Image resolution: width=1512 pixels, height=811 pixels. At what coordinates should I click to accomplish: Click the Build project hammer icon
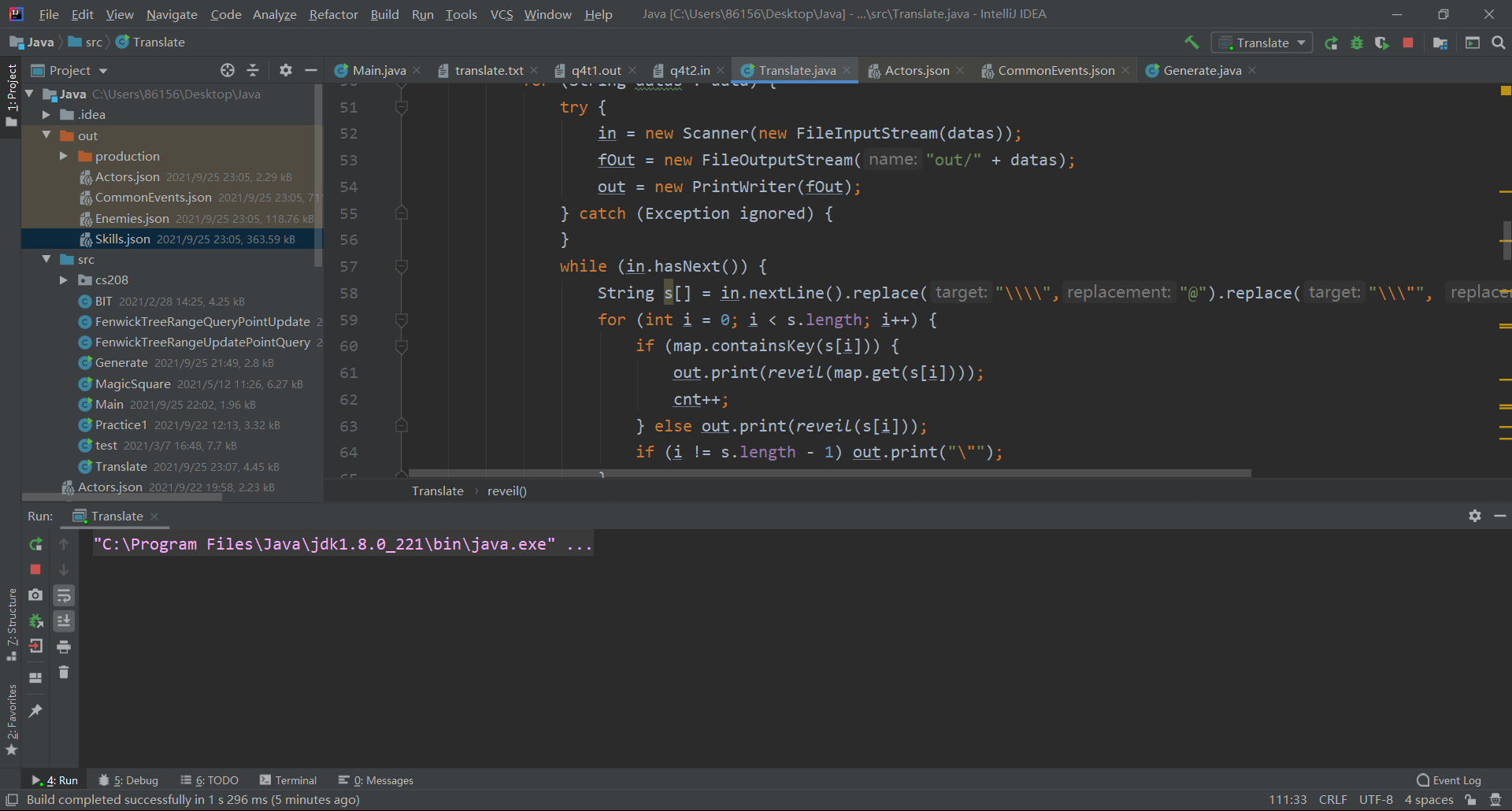1191,43
